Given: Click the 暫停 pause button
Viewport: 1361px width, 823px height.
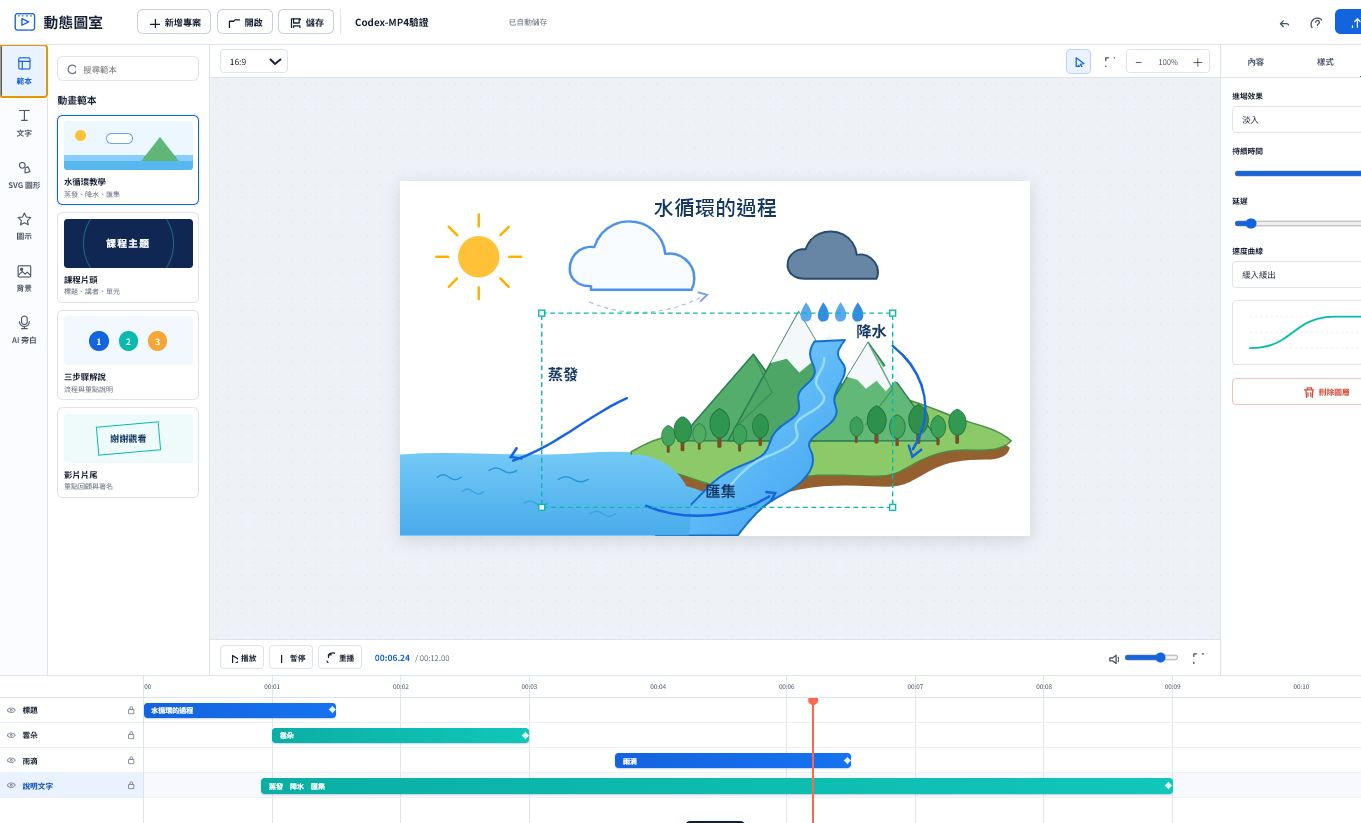Looking at the screenshot, I should click(291, 658).
